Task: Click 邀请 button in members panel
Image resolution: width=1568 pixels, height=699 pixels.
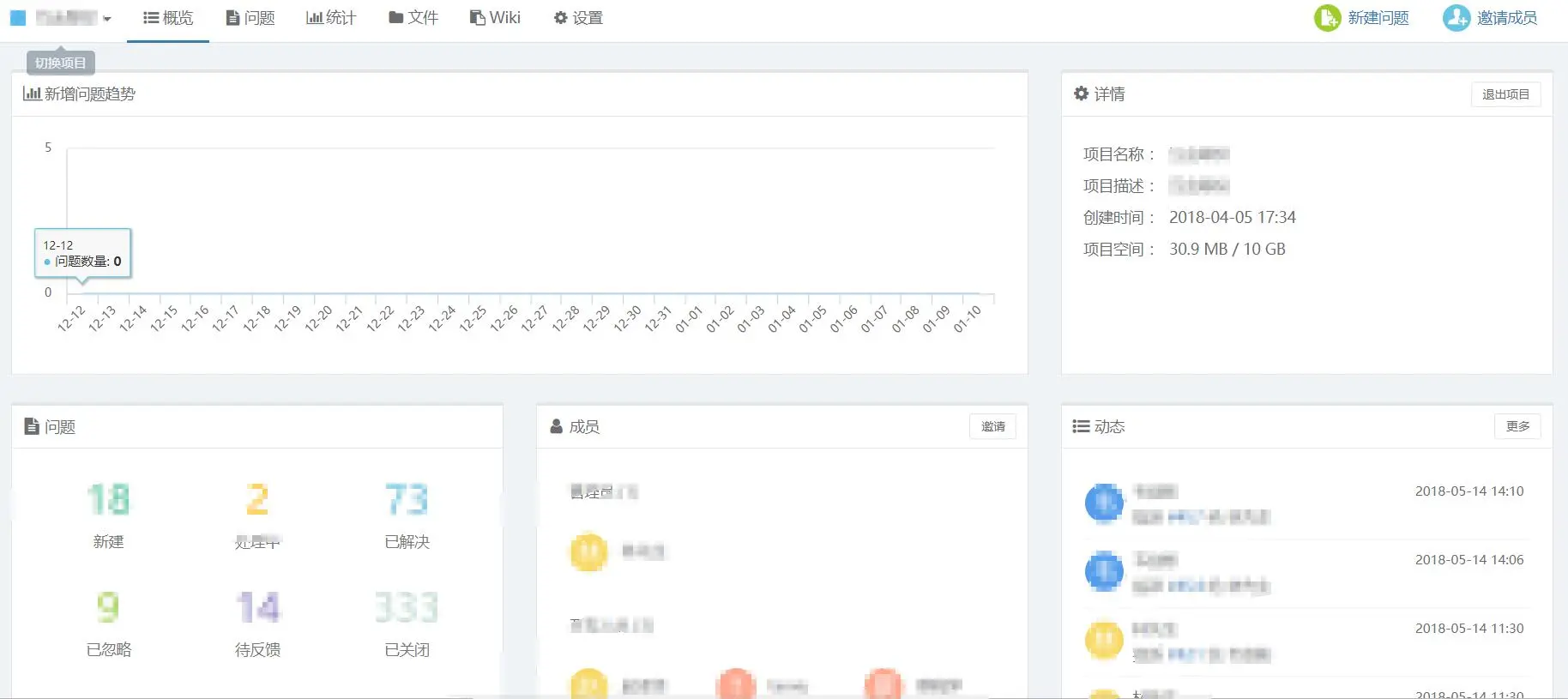Action: tap(992, 426)
